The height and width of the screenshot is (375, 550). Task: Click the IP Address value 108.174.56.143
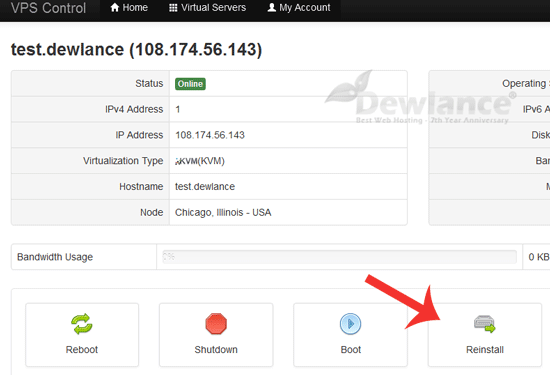pos(210,135)
